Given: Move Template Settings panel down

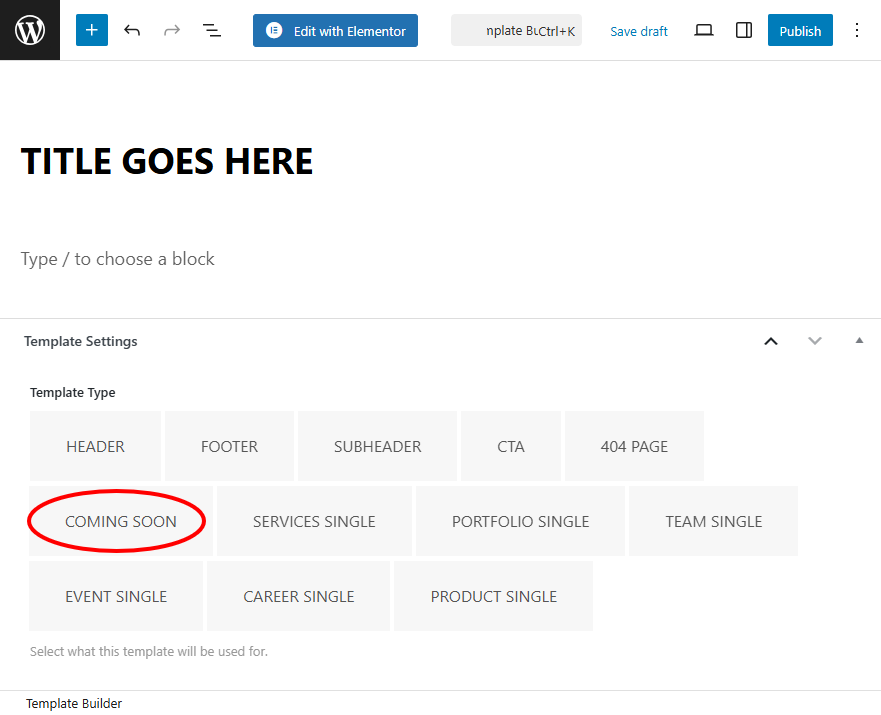Looking at the screenshot, I should pyautogui.click(x=815, y=341).
